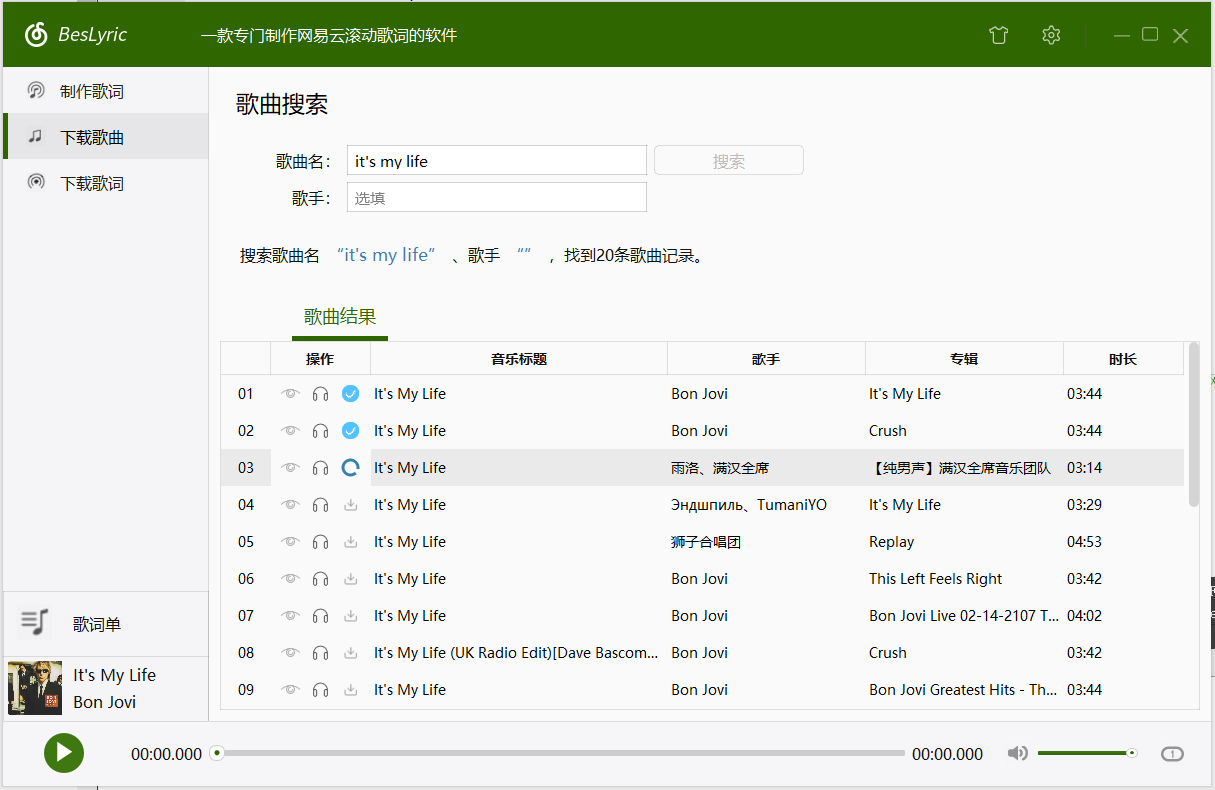
Task: Open the 歌词单 lyric list panel
Action: pyautogui.click(x=96, y=624)
